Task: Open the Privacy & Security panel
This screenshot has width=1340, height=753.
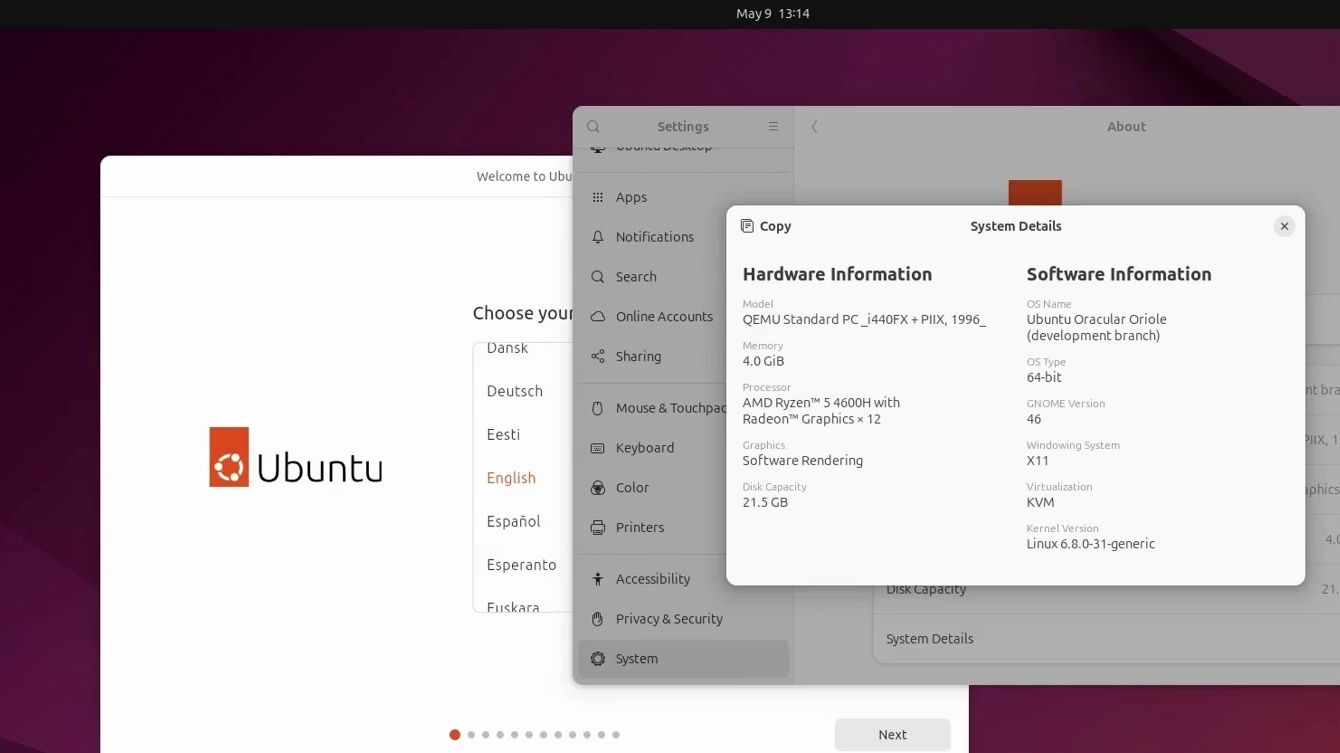Action: 684,619
